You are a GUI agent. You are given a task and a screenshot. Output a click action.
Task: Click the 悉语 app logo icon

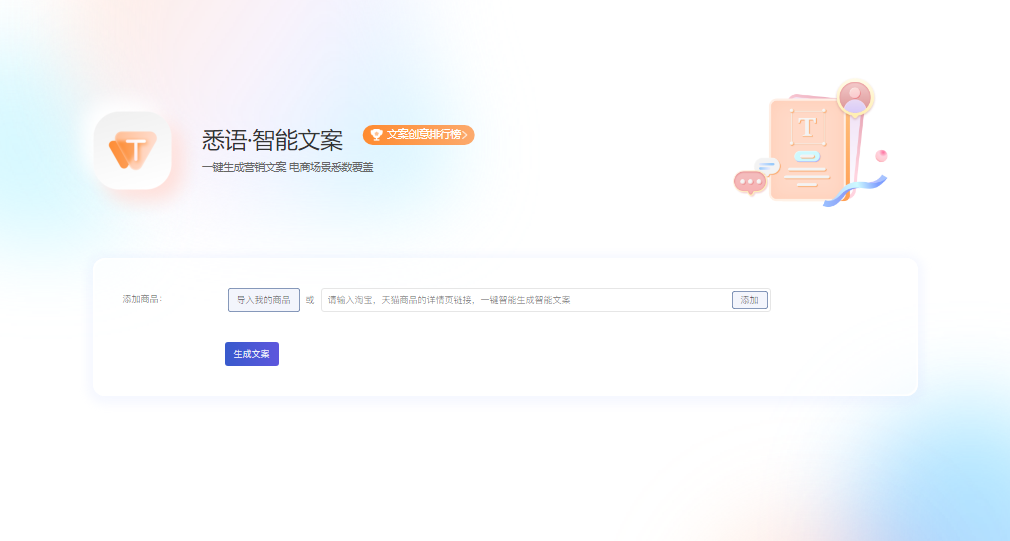[x=133, y=151]
